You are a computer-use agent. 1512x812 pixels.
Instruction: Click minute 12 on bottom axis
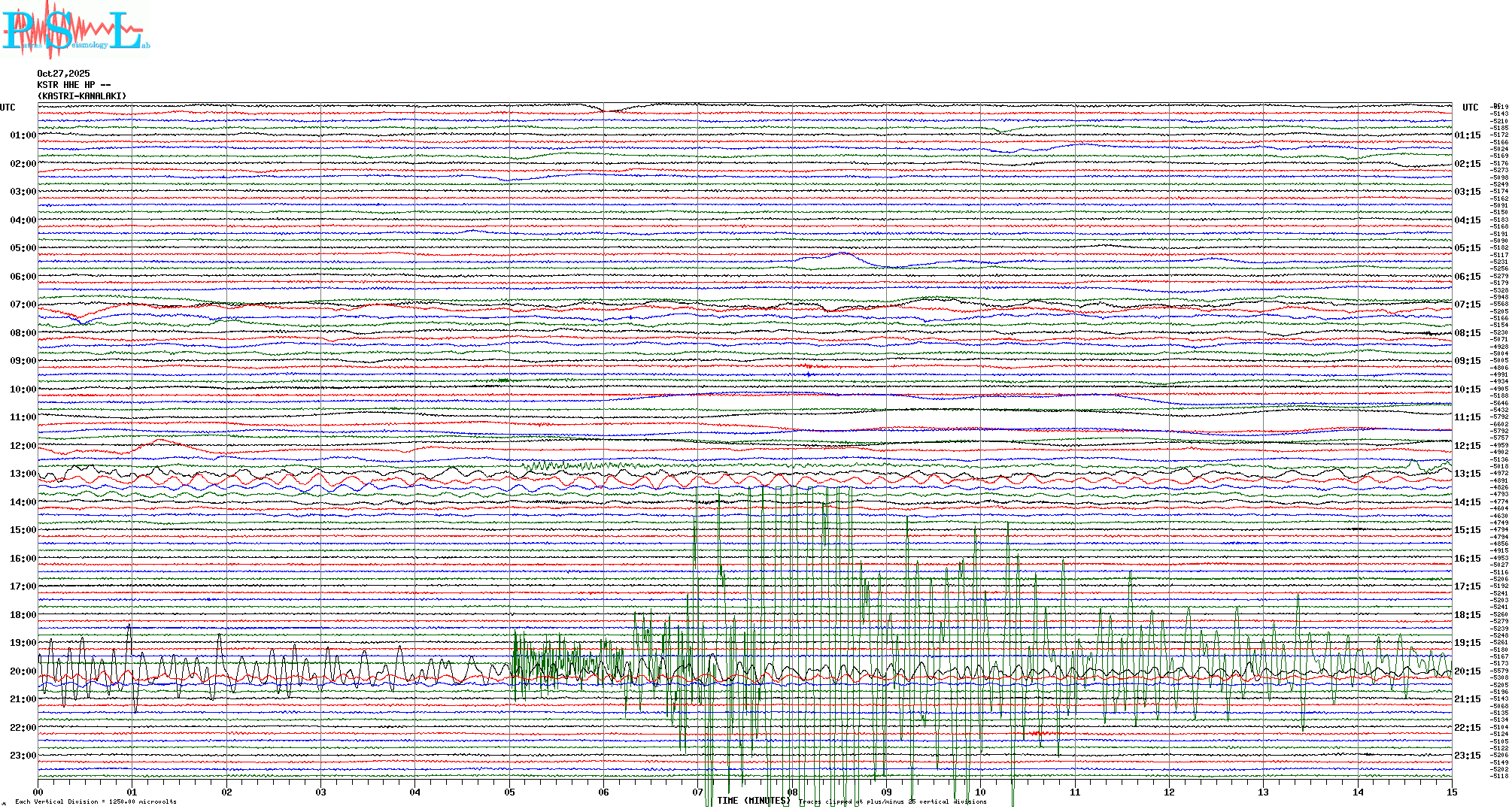coord(1169,792)
